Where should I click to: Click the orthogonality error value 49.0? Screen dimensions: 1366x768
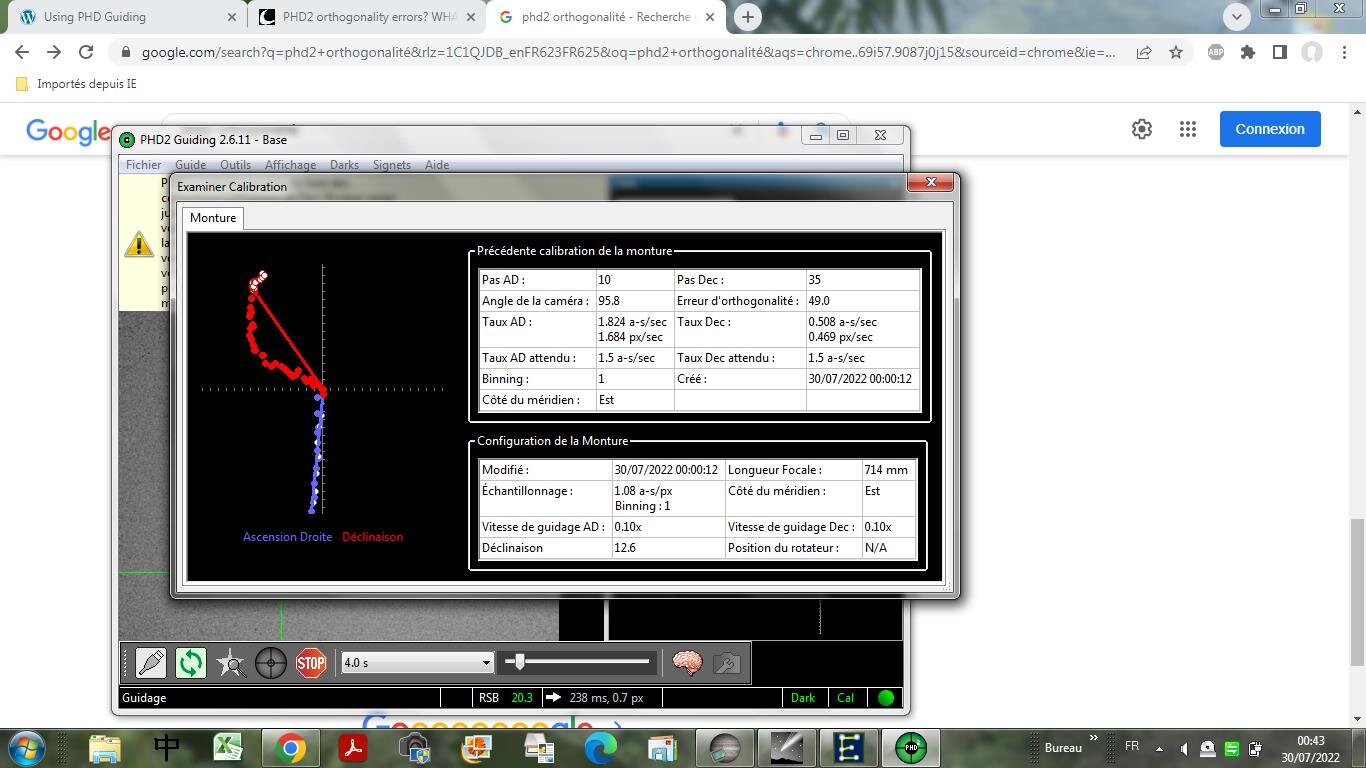pyautogui.click(x=819, y=301)
